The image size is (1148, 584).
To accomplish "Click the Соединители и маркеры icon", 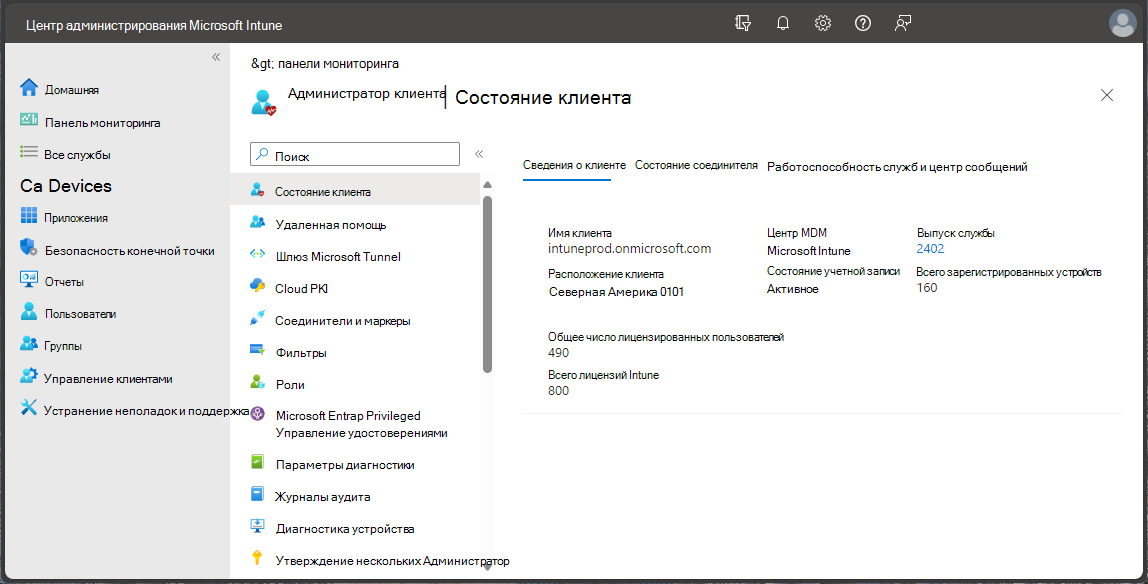I will [257, 319].
